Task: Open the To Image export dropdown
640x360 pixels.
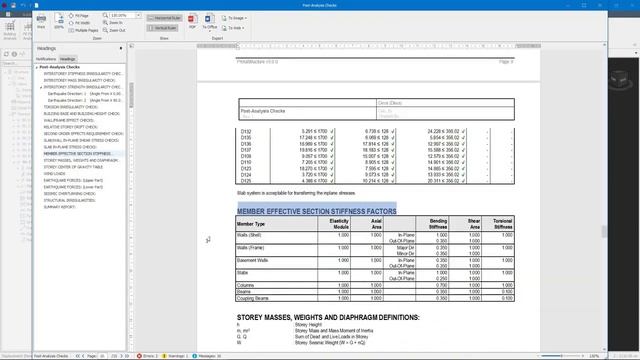Action: 234,18
